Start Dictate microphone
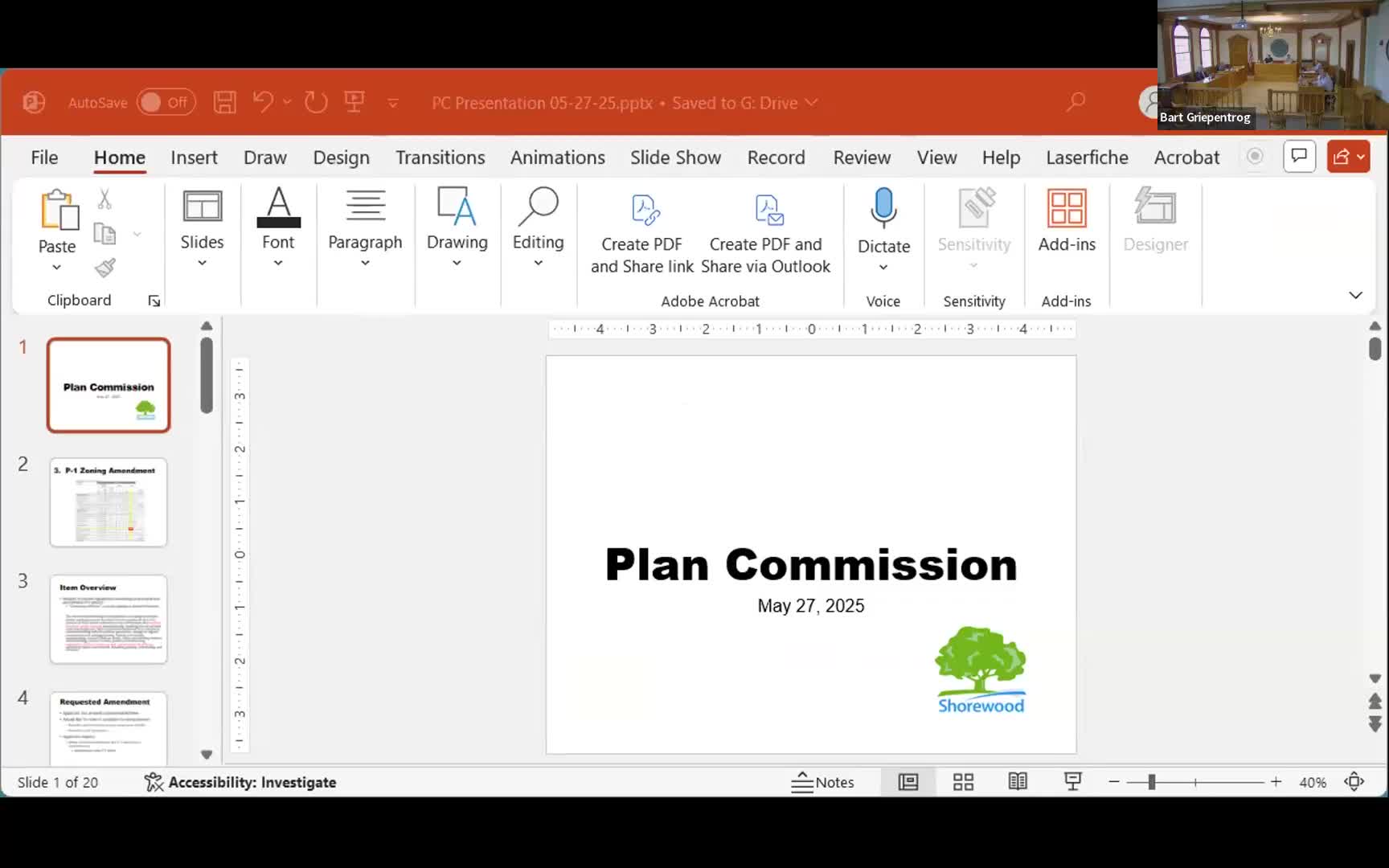 [883, 207]
